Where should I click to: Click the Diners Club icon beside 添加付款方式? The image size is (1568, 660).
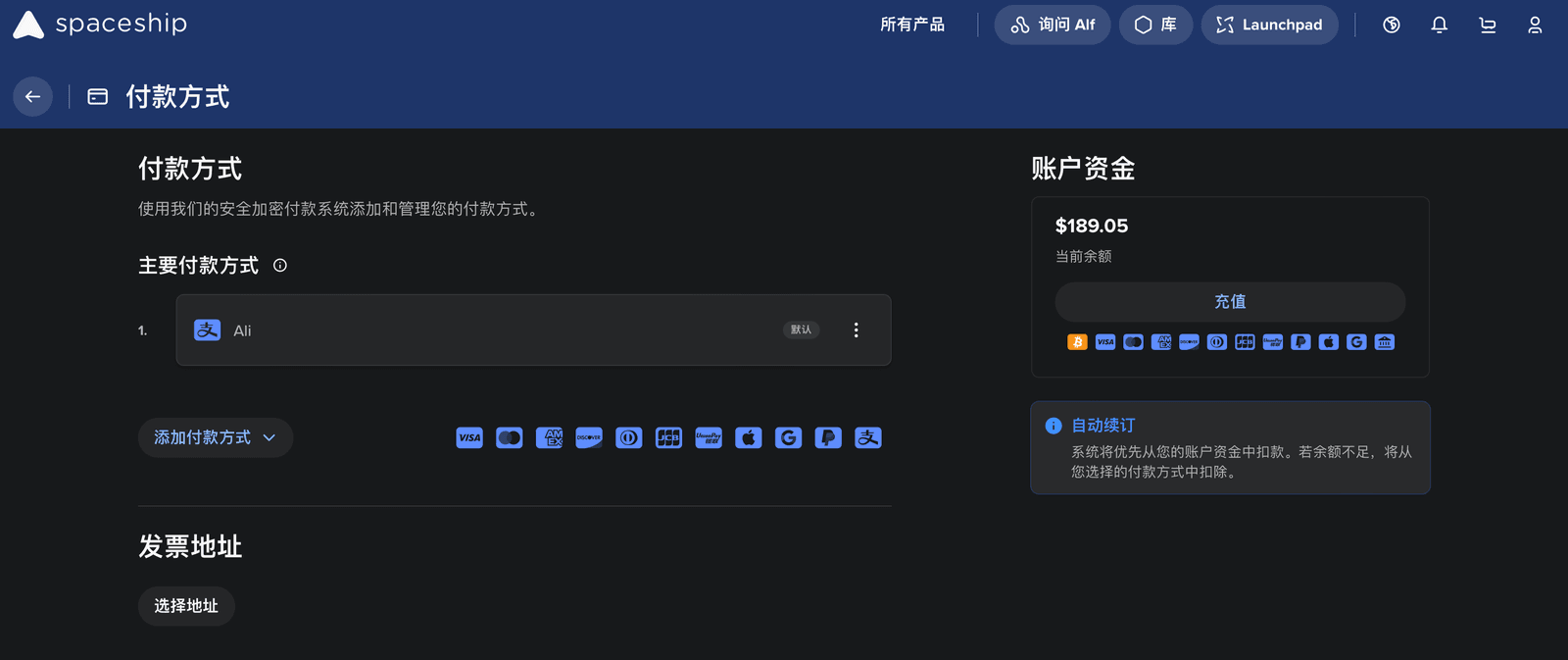coord(629,437)
